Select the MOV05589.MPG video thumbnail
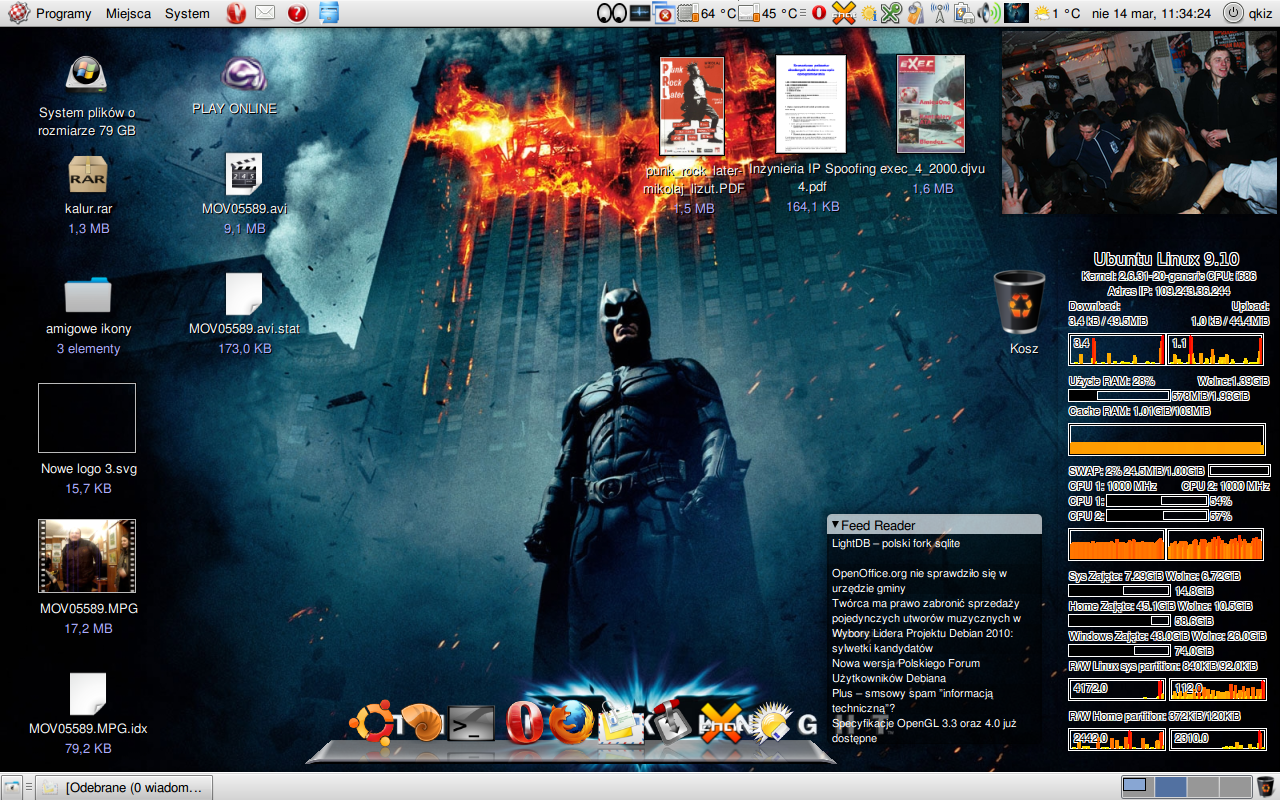Screen dimensions: 1280x800 [x=87, y=556]
